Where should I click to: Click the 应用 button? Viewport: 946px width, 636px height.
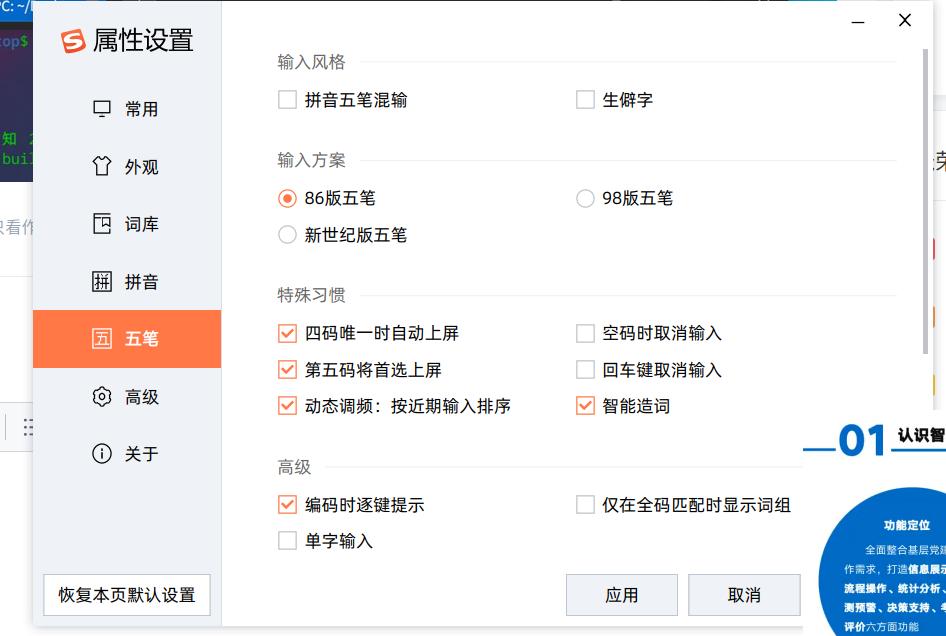coord(622,594)
